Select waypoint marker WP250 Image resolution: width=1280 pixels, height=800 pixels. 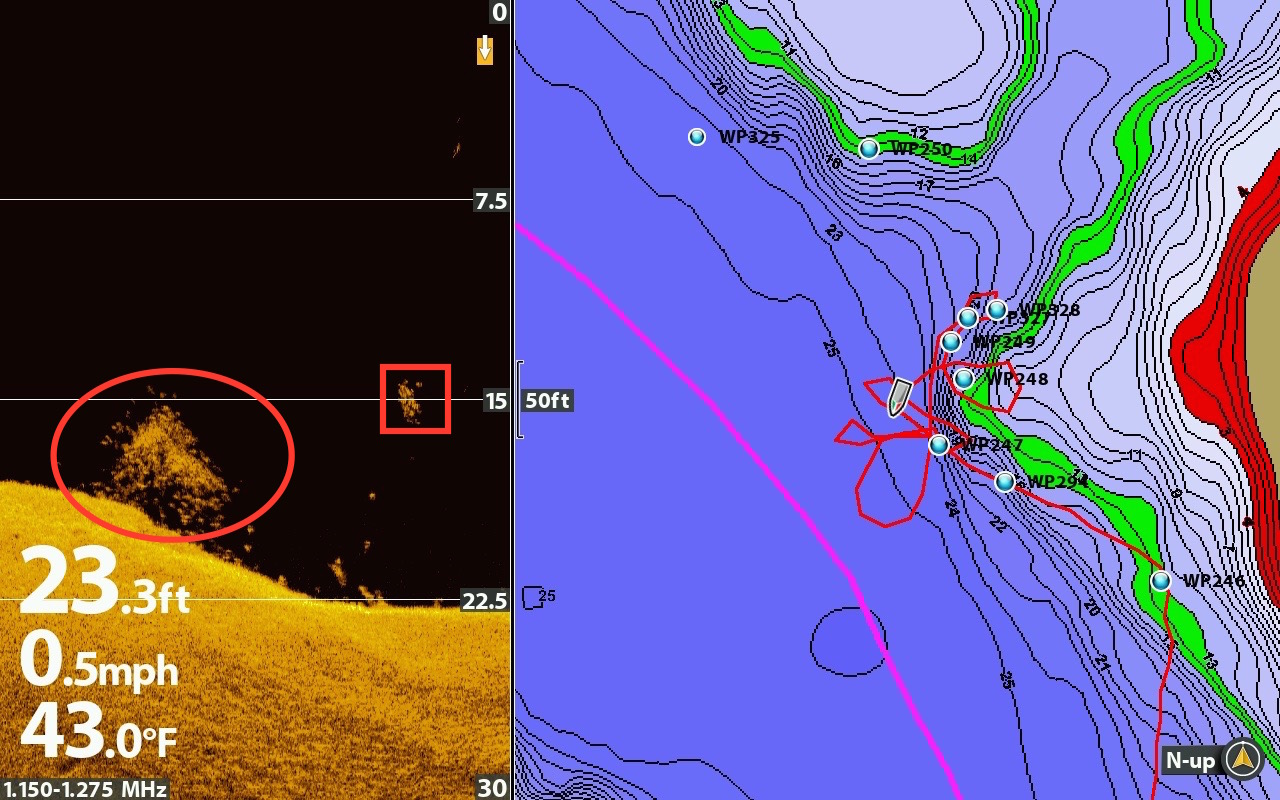click(869, 148)
